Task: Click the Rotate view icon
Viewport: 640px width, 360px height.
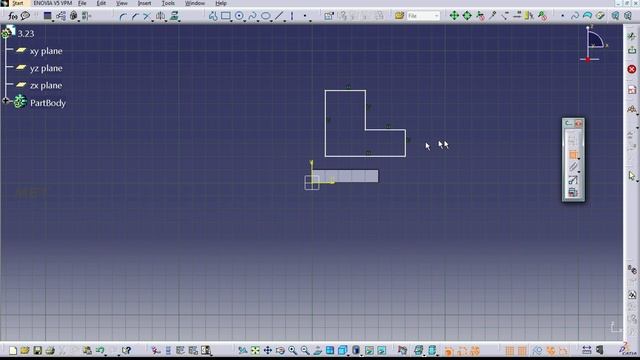Action: 280,350
